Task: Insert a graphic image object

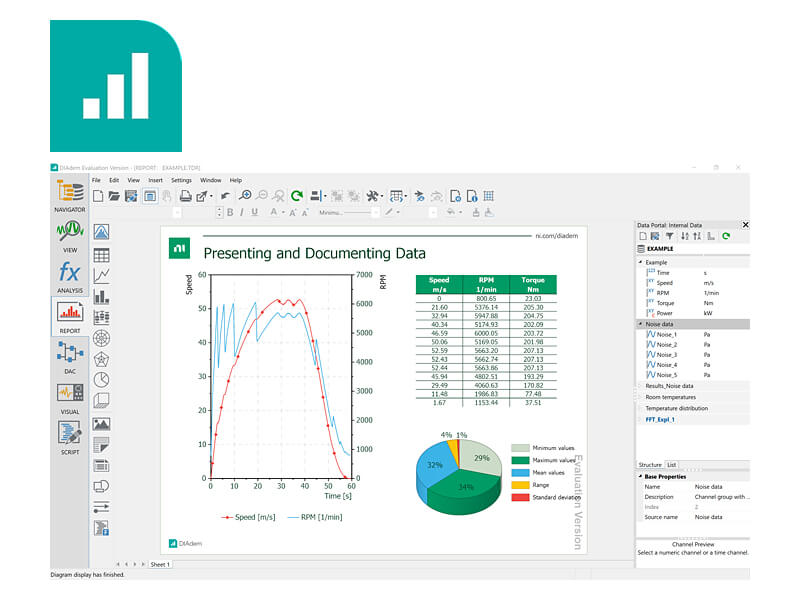Action: coord(101,424)
